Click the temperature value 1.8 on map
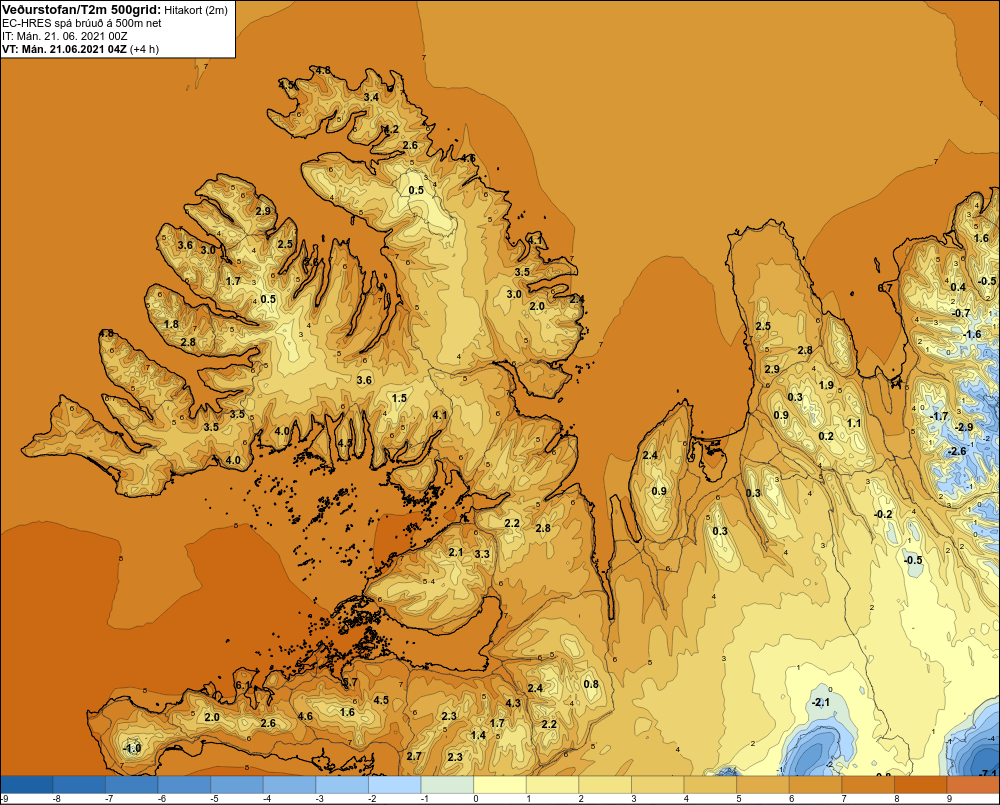This screenshot has height=805, width=1000. pos(171,324)
